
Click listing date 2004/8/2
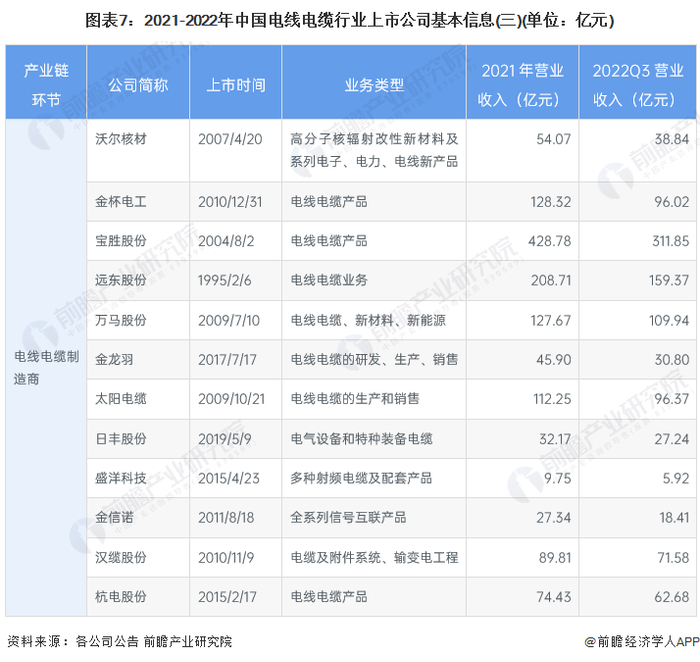tap(226, 241)
